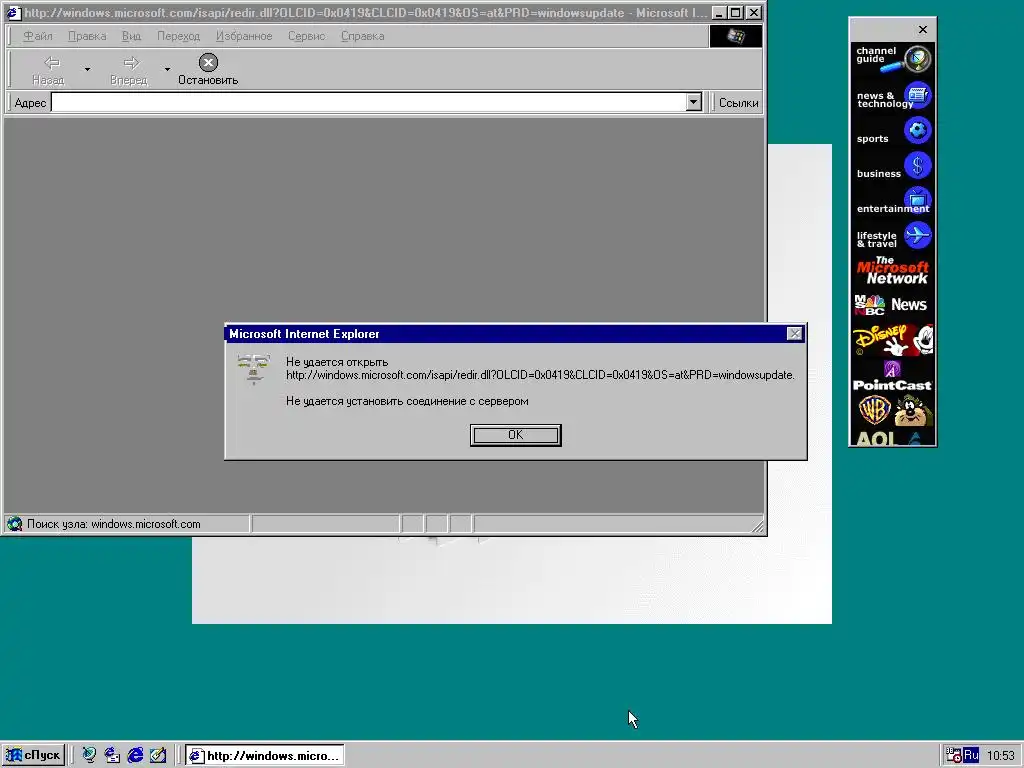Click the 'Не удается установить соединение' message
Image resolution: width=1024 pixels, height=768 pixels.
(x=407, y=401)
